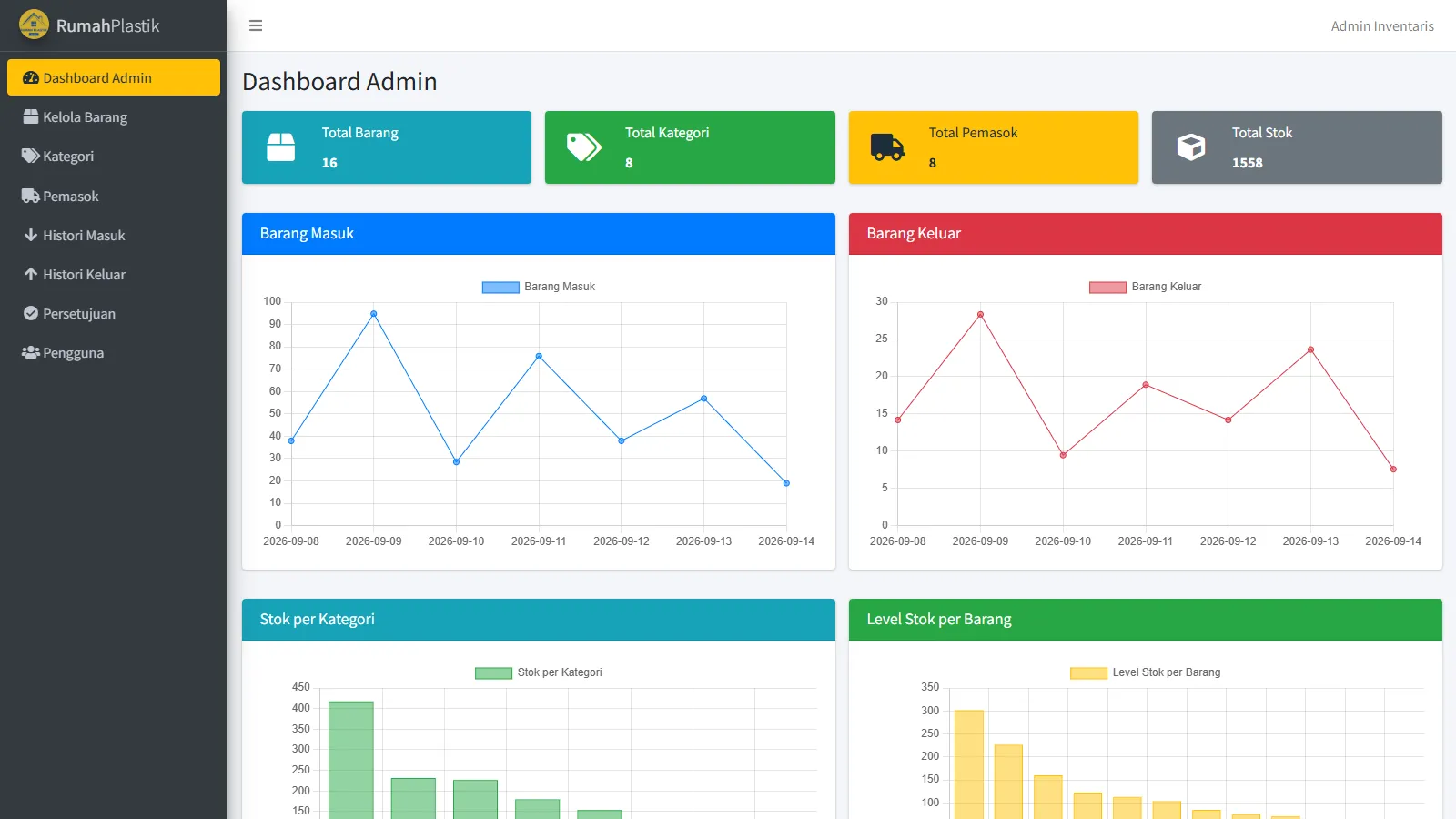The image size is (1456, 819).
Task: Click the Pemasok truck icon in sidebar
Action: (31, 196)
